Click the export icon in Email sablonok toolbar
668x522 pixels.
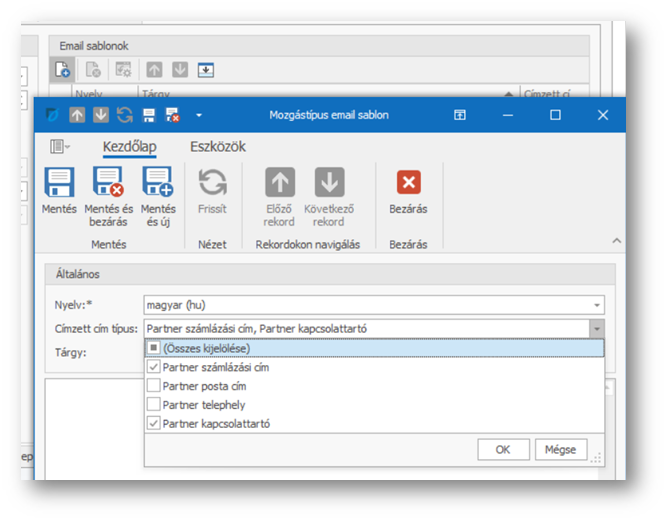[x=206, y=69]
